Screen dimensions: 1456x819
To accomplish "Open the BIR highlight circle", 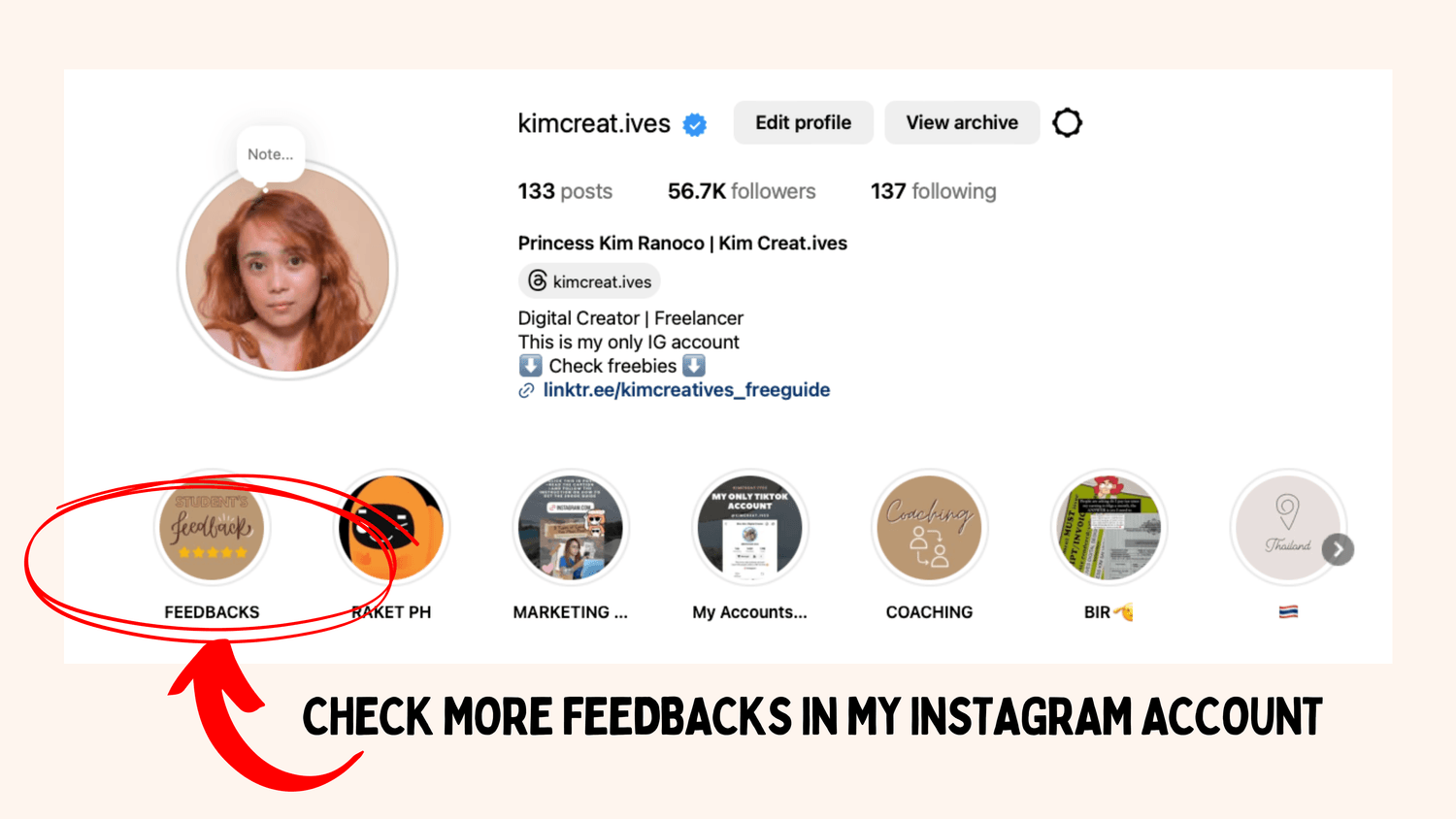I will pos(1109,527).
